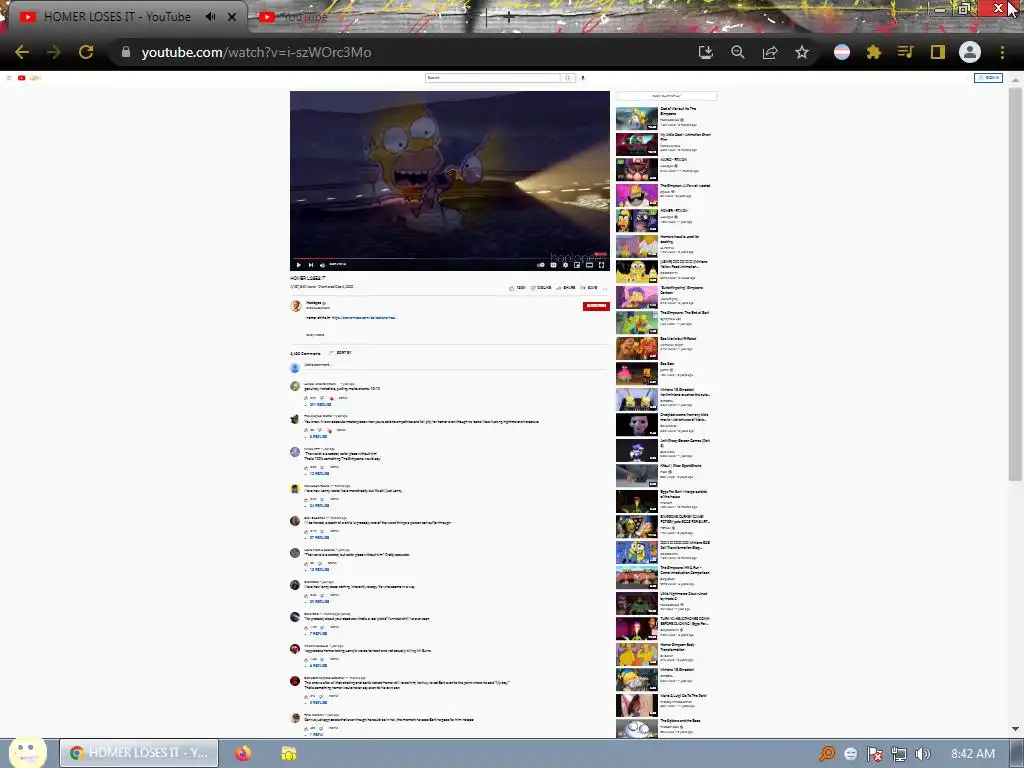Subscribe to the channel with red button
The width and height of the screenshot is (1024, 768).
pyautogui.click(x=596, y=306)
